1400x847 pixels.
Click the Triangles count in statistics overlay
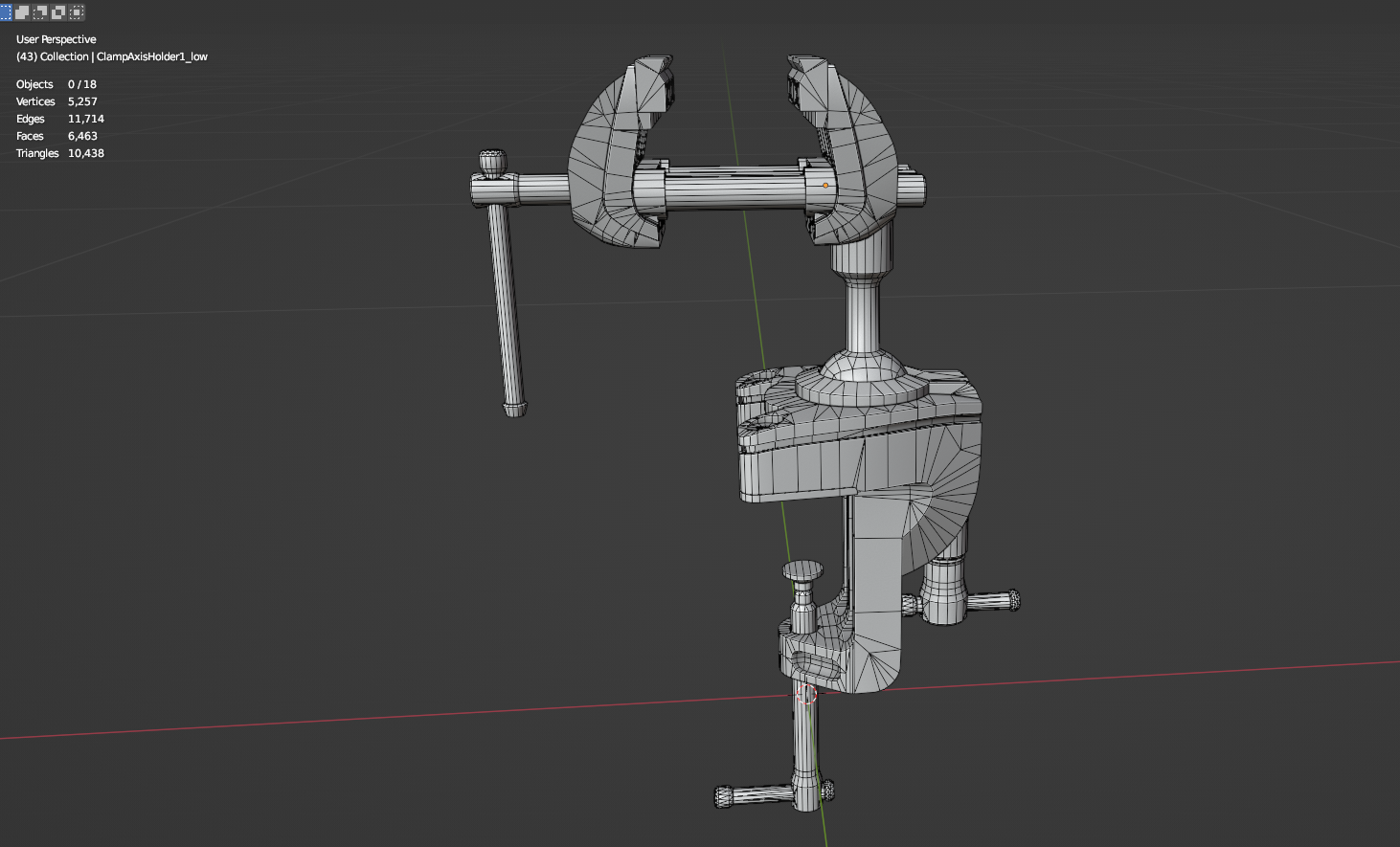[x=85, y=153]
